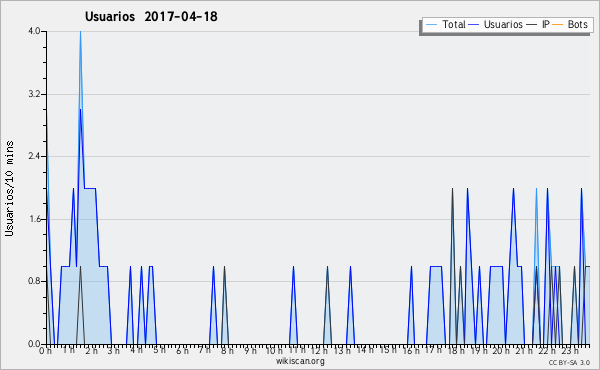Click the x-axis label '4 h'

[136, 350]
